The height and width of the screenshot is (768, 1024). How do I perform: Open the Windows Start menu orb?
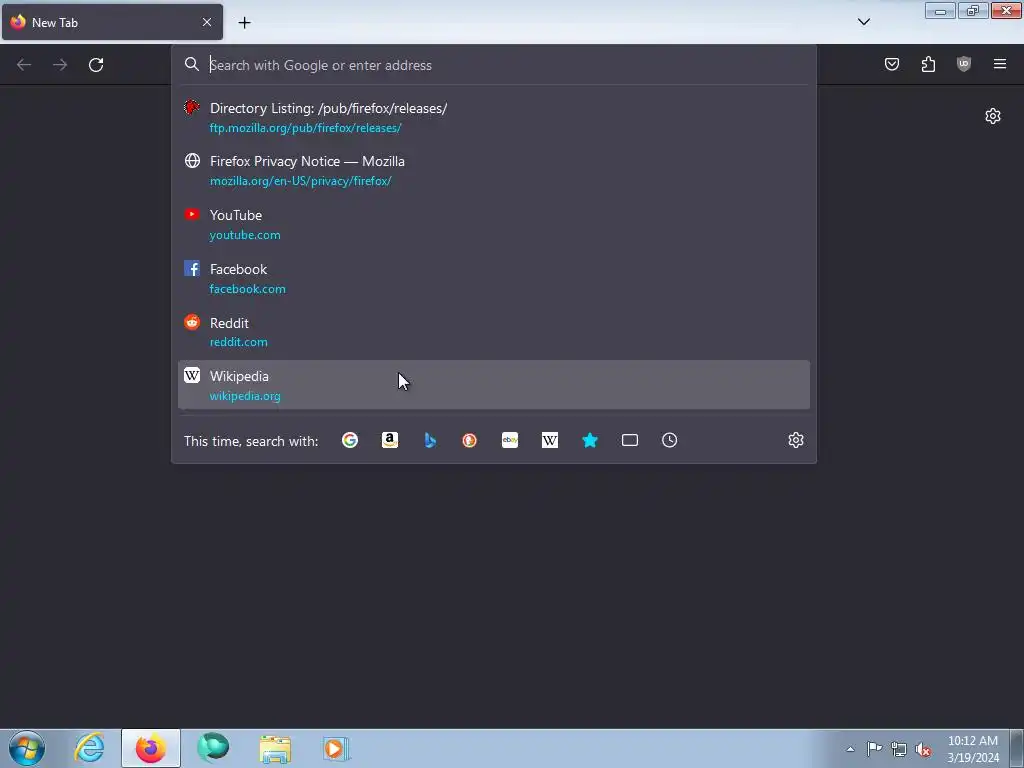tap(27, 748)
